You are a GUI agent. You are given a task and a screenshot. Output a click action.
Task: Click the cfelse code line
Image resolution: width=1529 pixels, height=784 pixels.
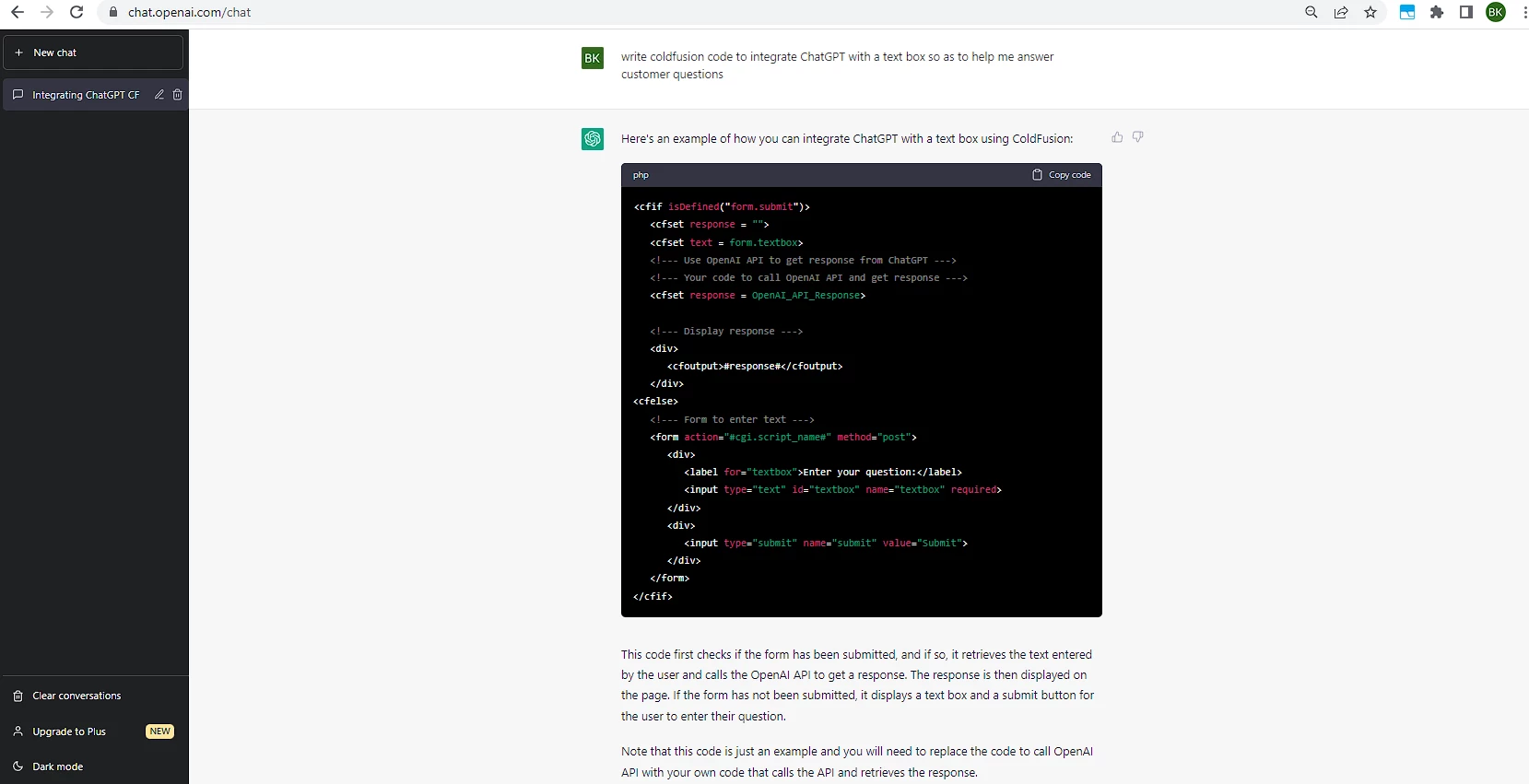(x=656, y=402)
